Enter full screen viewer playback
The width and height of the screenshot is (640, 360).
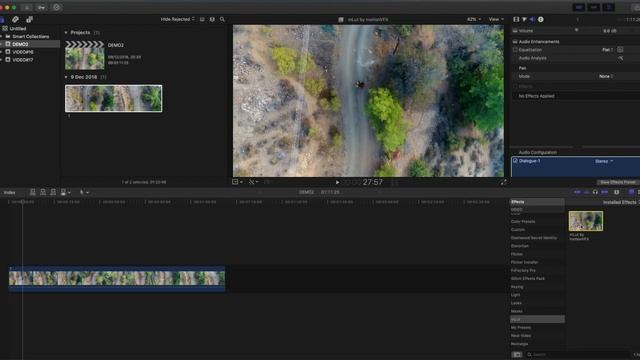click(x=504, y=182)
